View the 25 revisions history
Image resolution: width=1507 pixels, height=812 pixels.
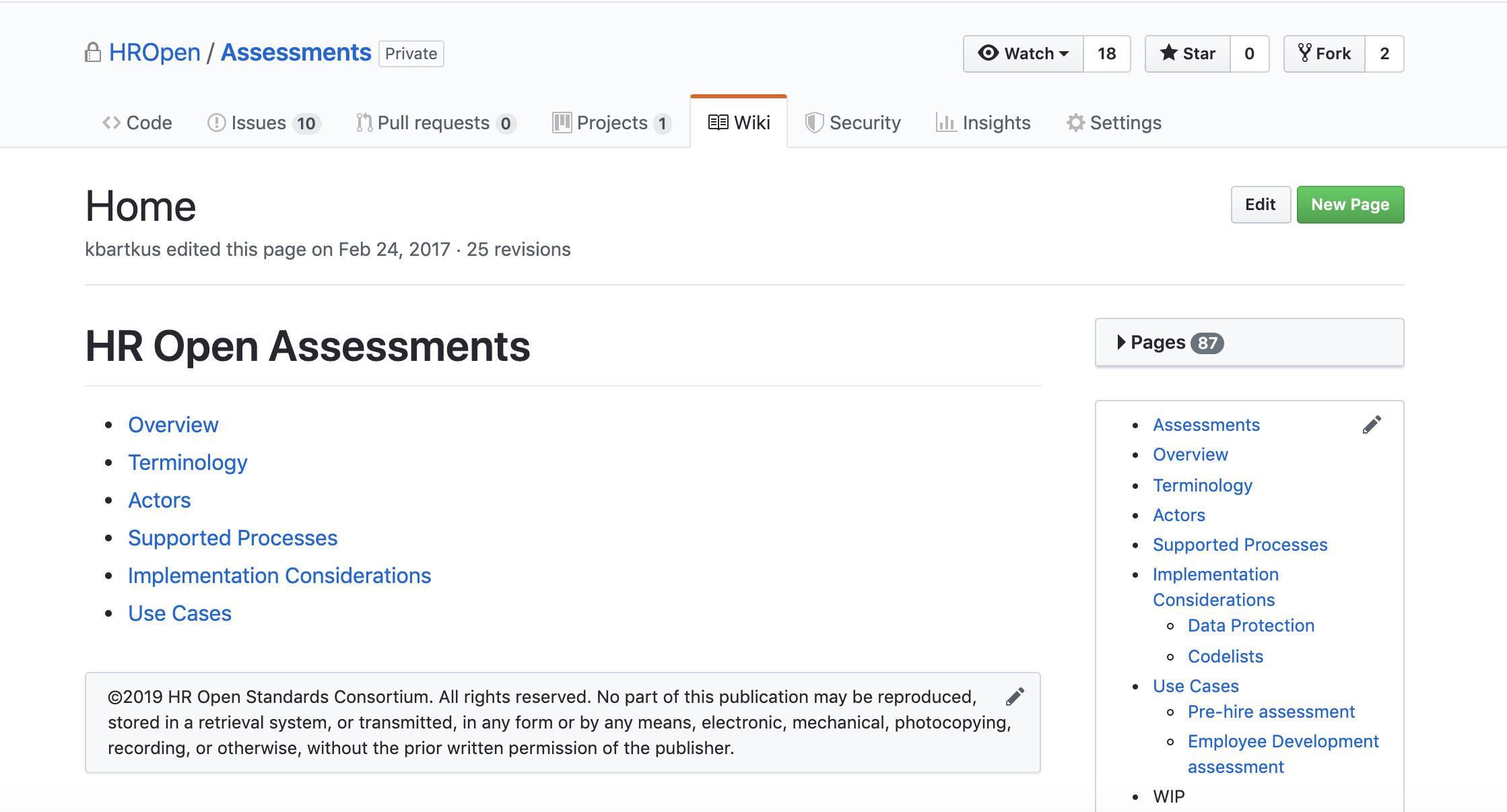coord(518,249)
